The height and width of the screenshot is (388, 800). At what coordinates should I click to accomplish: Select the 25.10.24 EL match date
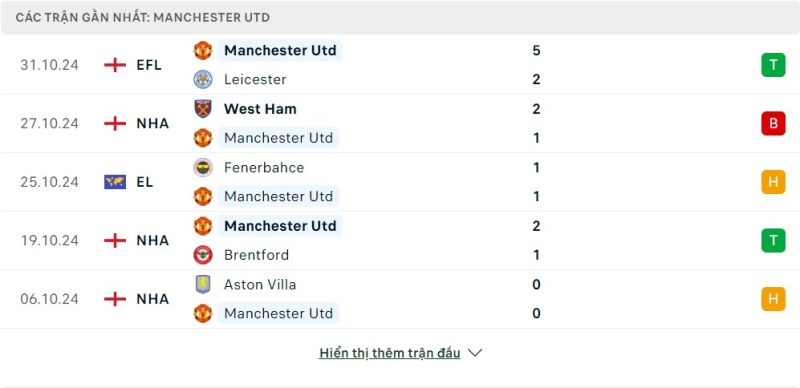(x=49, y=182)
